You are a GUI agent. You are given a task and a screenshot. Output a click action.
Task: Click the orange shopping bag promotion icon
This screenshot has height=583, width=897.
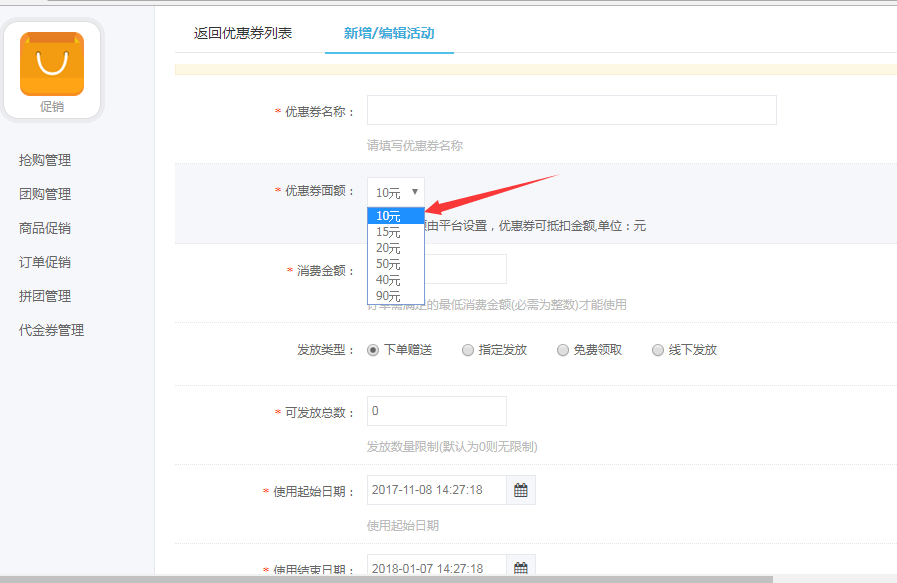[x=52, y=64]
